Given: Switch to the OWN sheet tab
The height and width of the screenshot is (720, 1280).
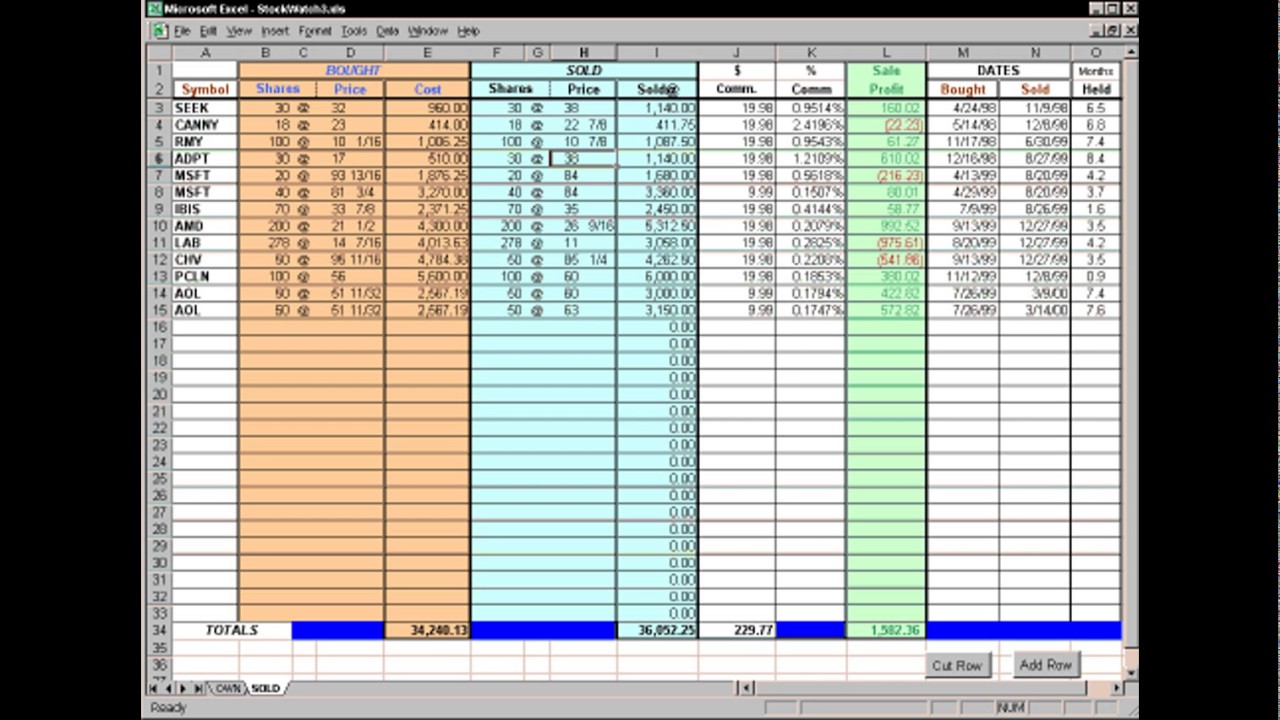Looking at the screenshot, I should tap(228, 688).
